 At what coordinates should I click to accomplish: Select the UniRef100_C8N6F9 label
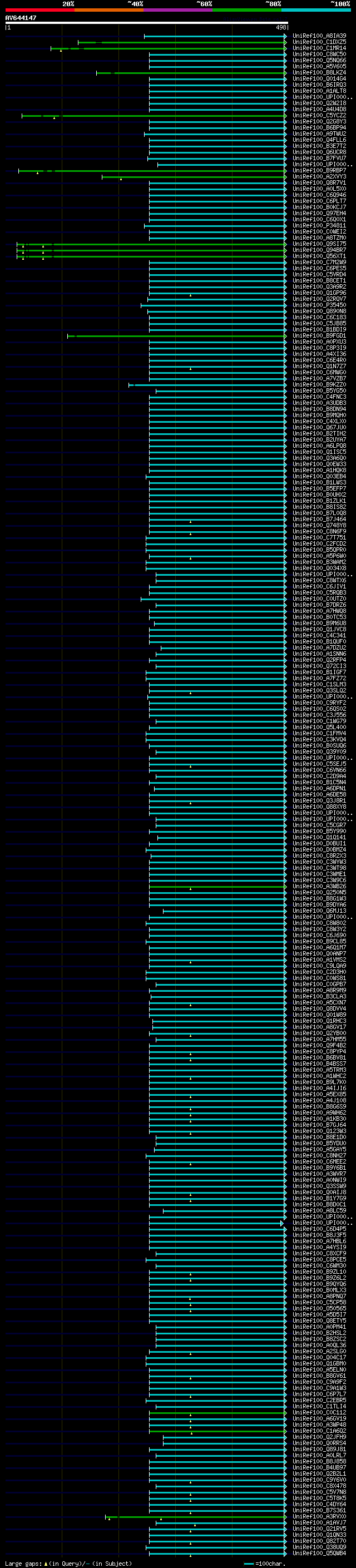319,531
